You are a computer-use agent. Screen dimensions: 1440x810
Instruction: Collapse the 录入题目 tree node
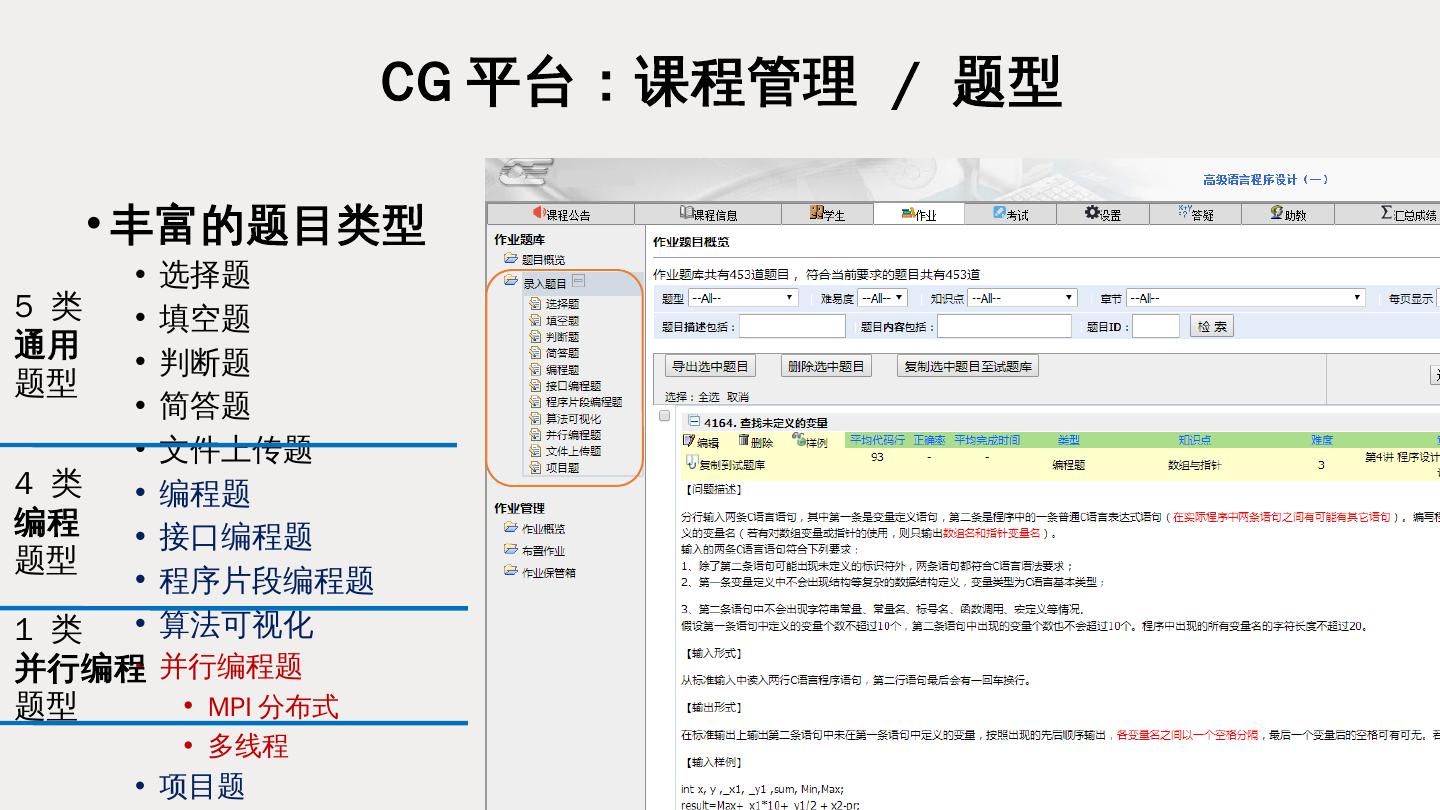pyautogui.click(x=578, y=282)
